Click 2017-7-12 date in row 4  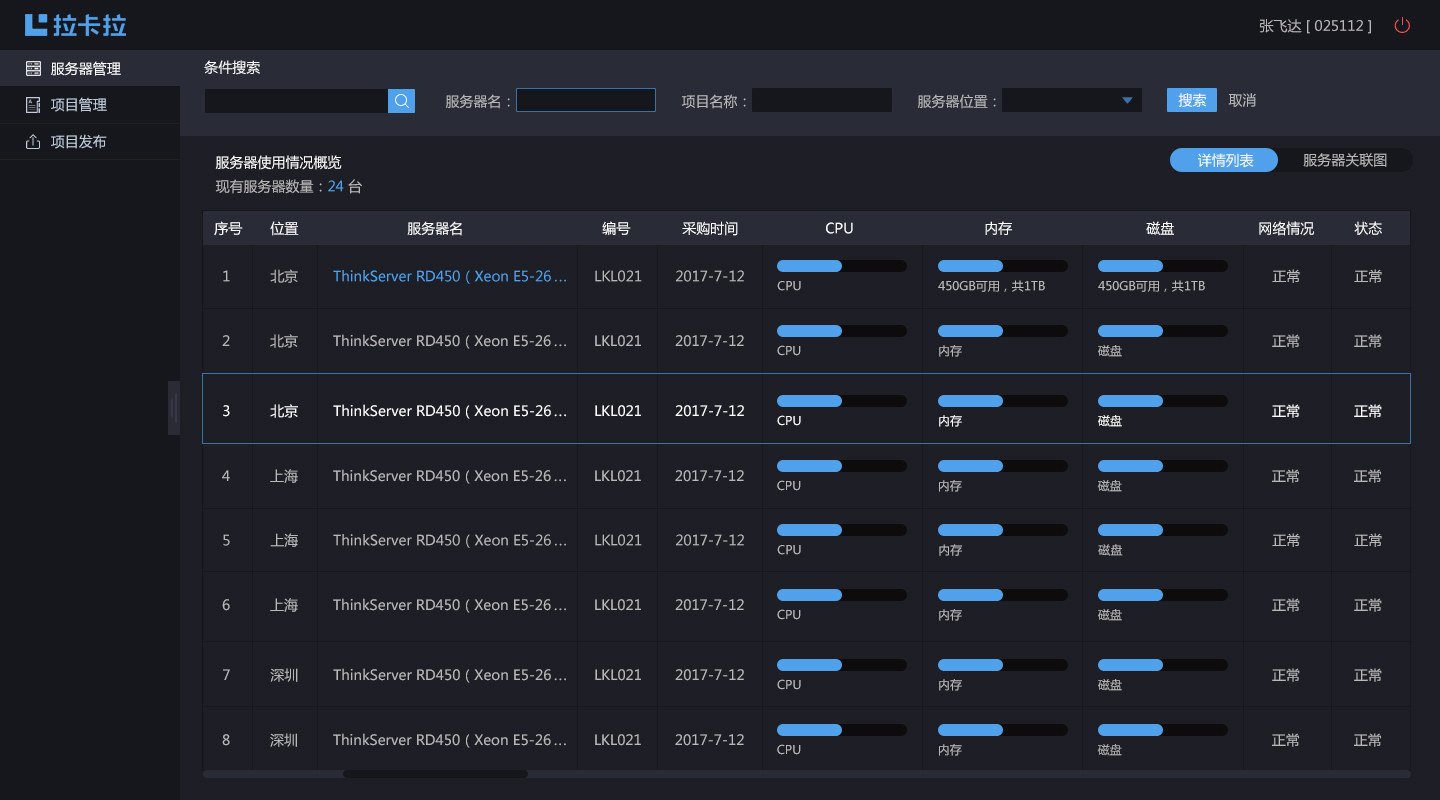tap(710, 476)
